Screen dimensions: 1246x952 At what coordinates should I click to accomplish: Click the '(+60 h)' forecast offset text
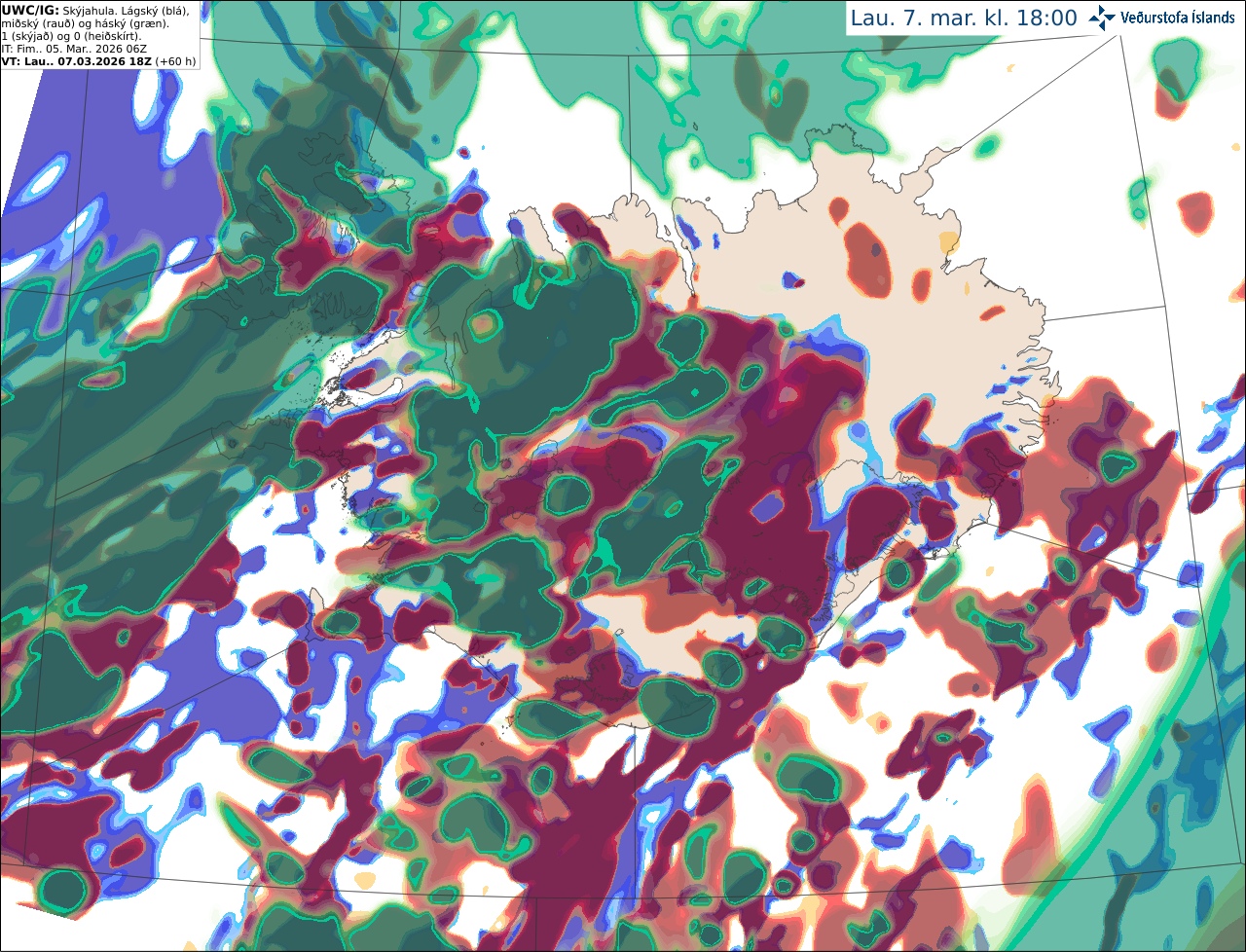pyautogui.click(x=175, y=61)
